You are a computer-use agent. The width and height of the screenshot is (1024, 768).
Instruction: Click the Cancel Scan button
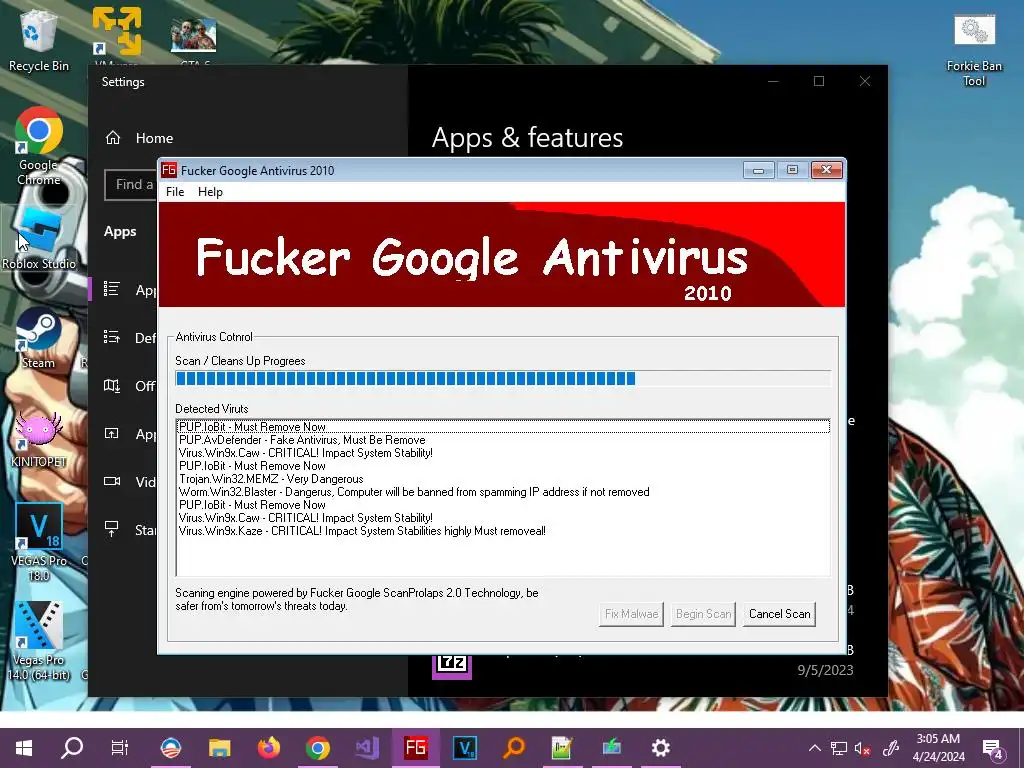coord(779,614)
